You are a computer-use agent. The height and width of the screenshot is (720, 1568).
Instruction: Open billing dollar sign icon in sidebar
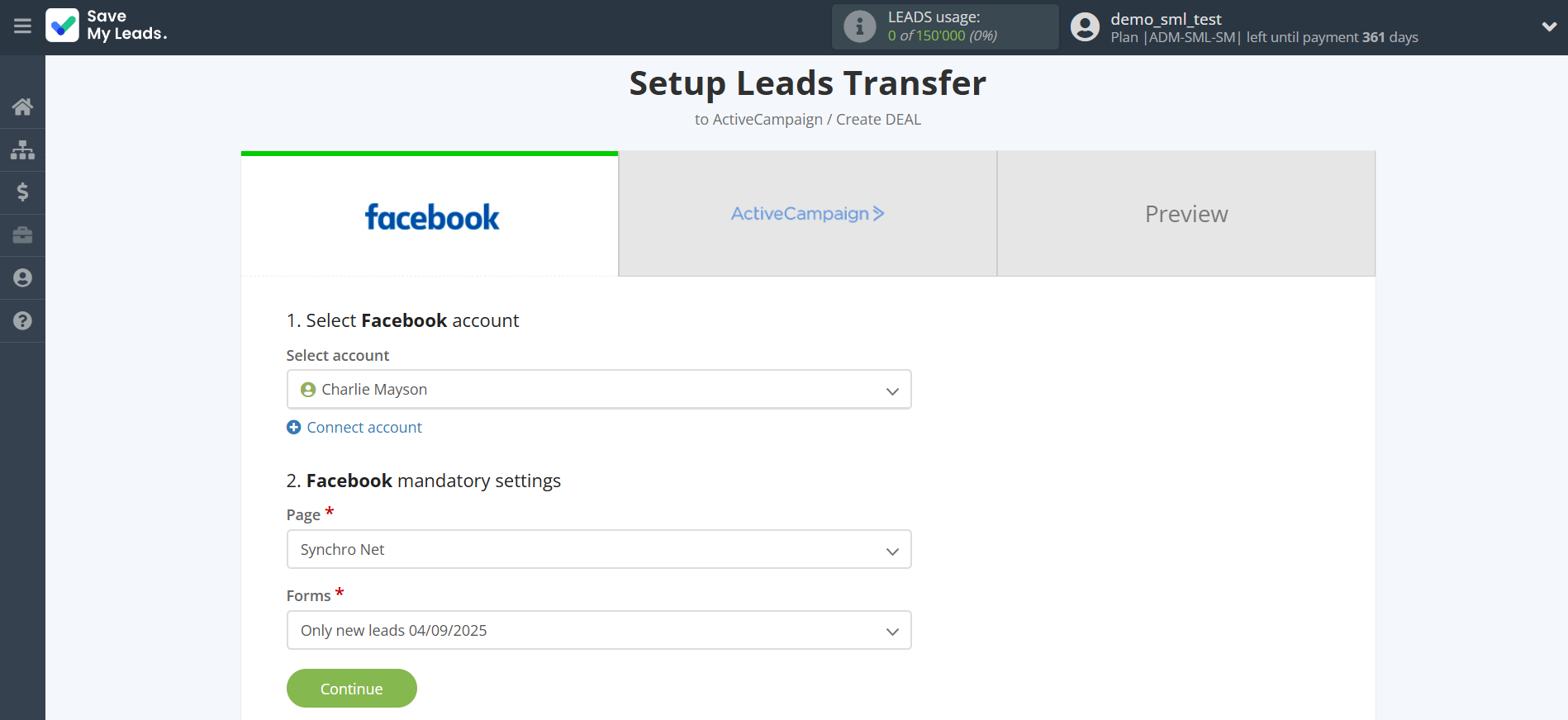coord(22,192)
